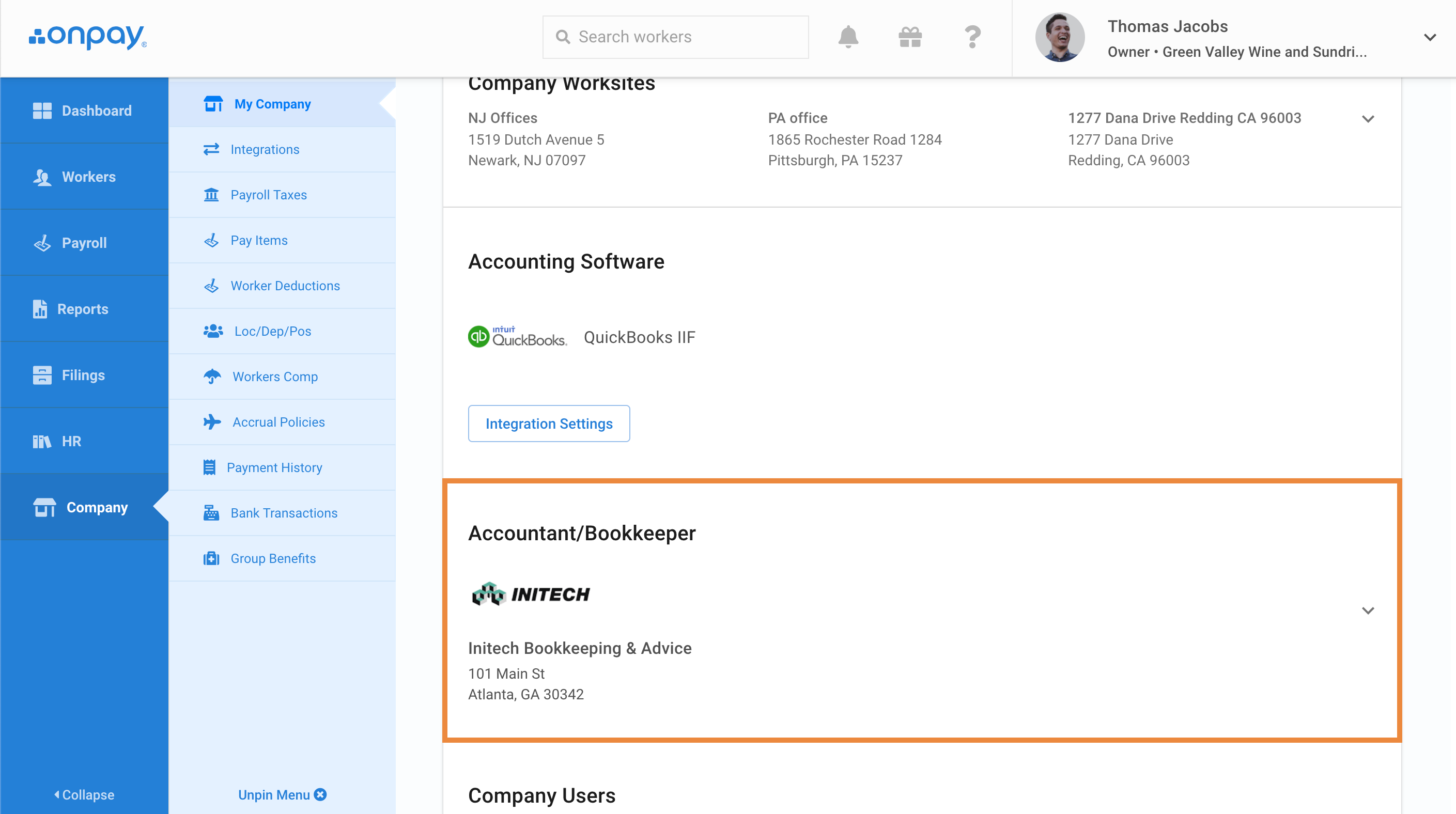Click the OnPay logo

(x=88, y=37)
